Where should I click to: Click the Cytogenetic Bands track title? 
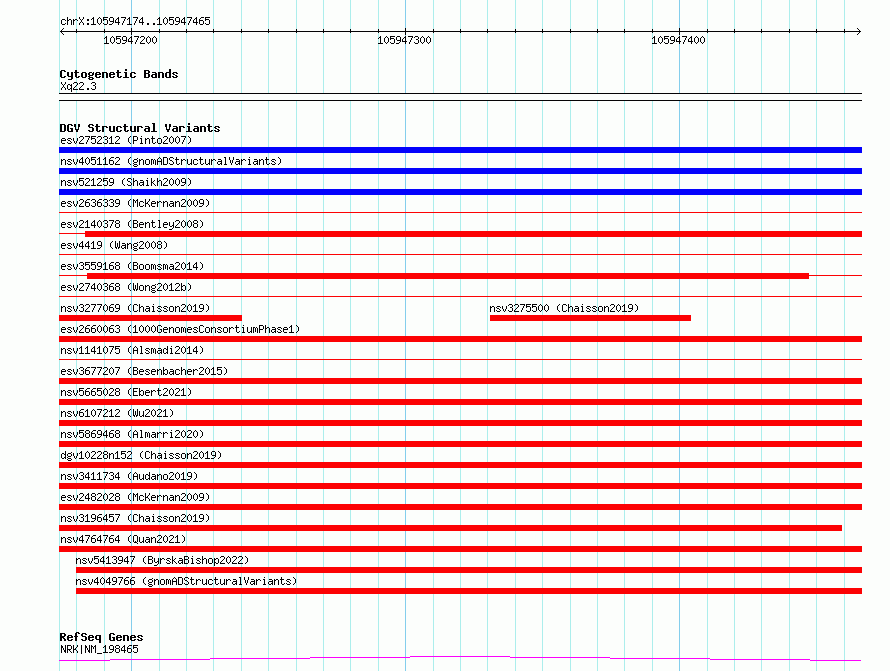(x=119, y=74)
